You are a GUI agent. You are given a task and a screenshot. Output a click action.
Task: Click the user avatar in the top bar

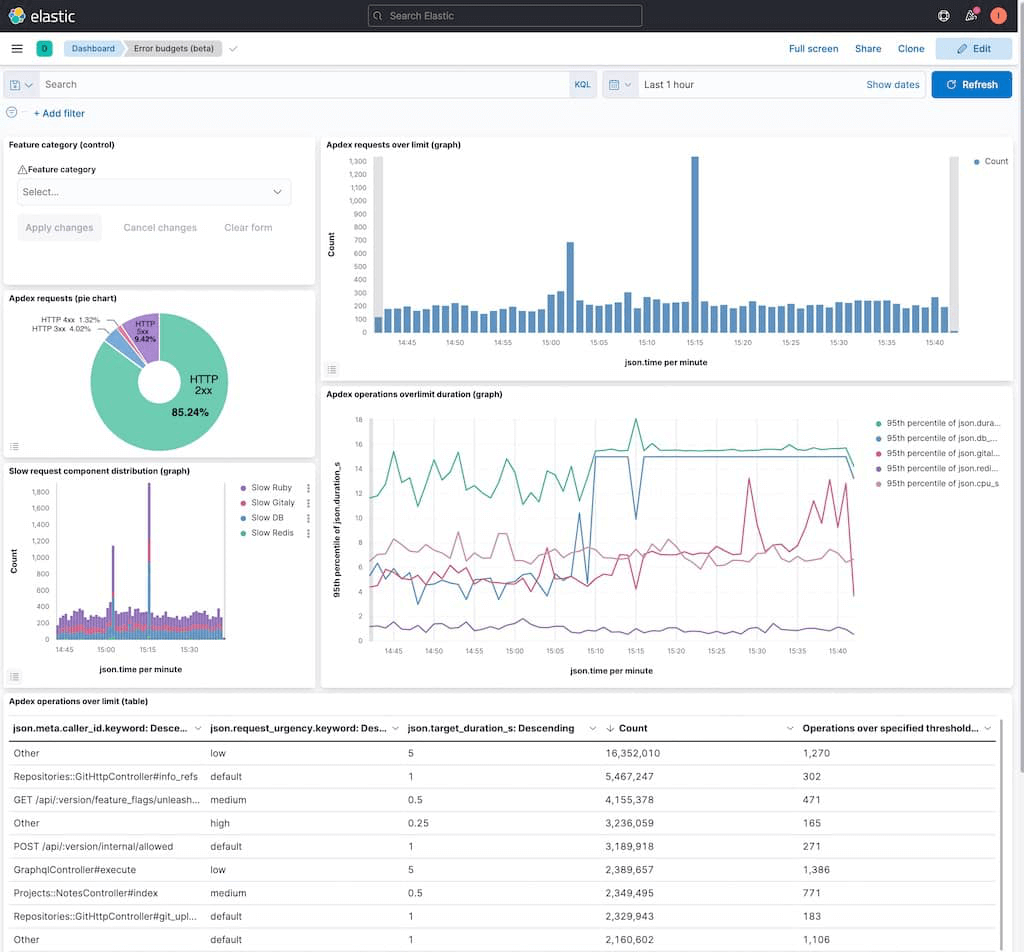(998, 16)
